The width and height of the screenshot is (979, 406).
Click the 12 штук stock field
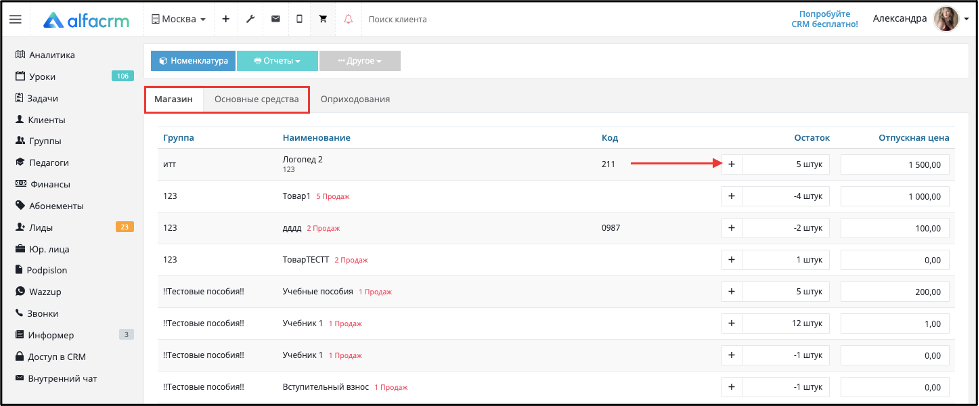tap(786, 324)
